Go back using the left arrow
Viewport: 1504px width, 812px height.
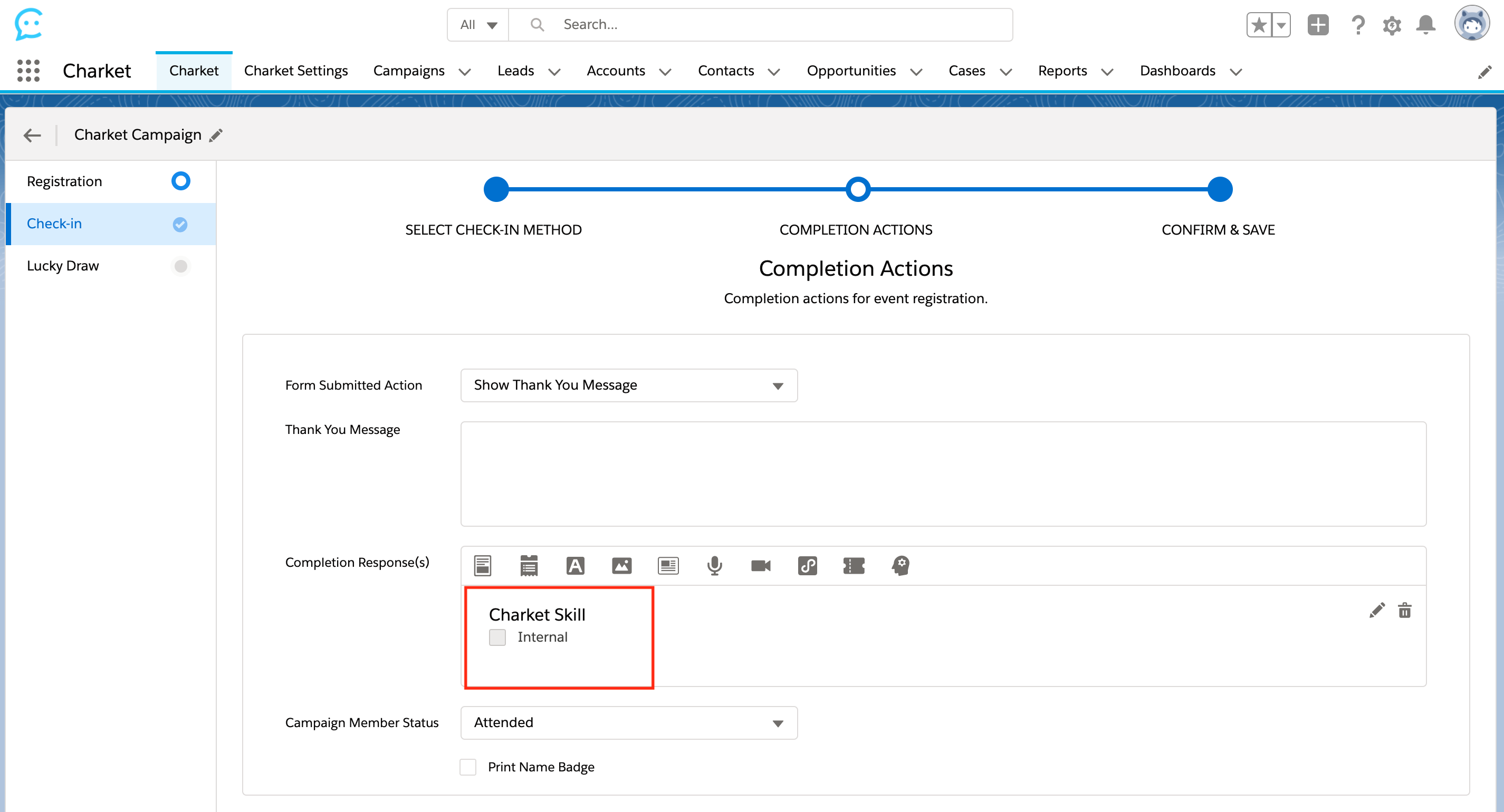pos(32,136)
